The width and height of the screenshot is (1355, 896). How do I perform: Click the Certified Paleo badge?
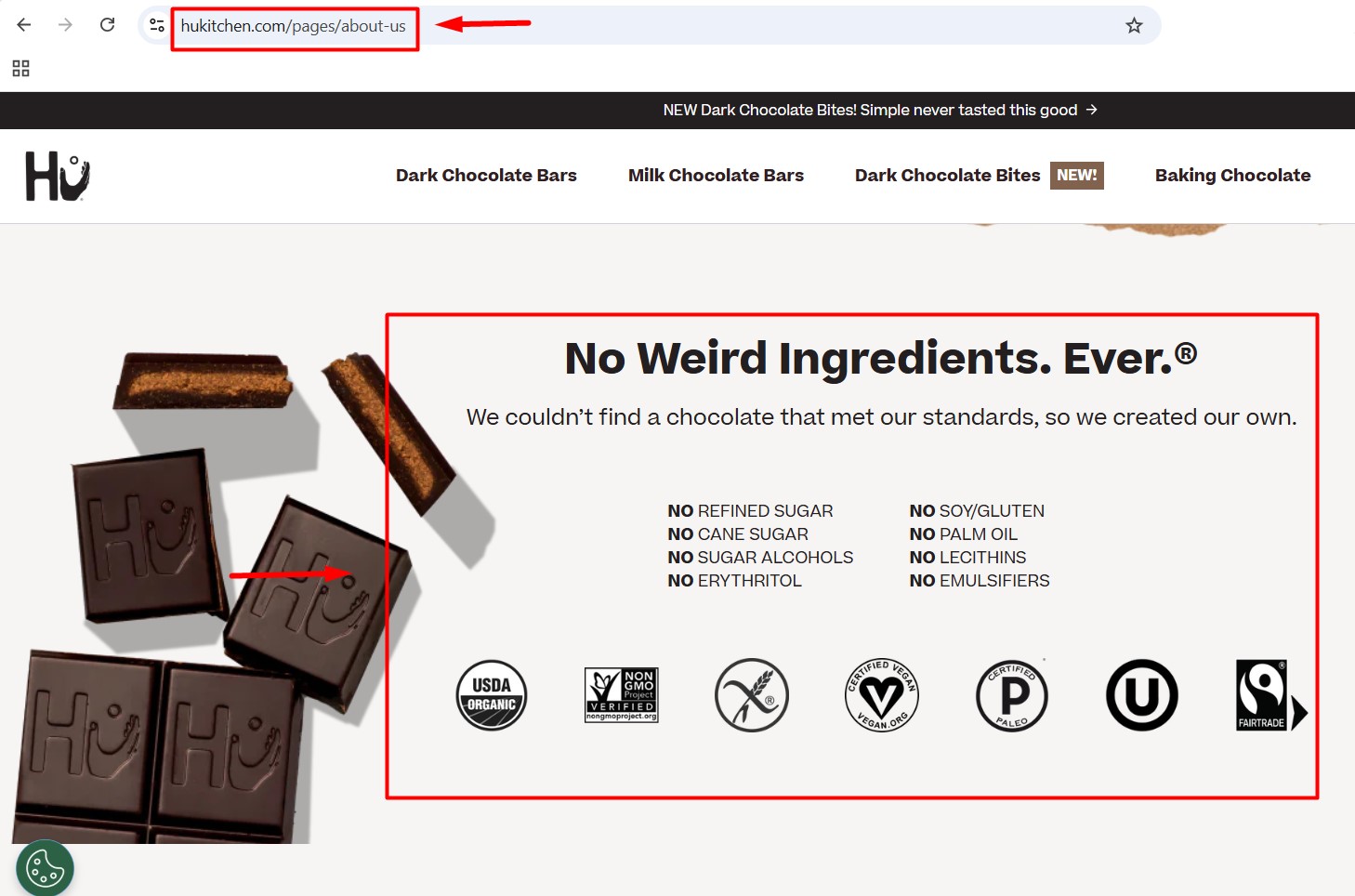point(1012,695)
